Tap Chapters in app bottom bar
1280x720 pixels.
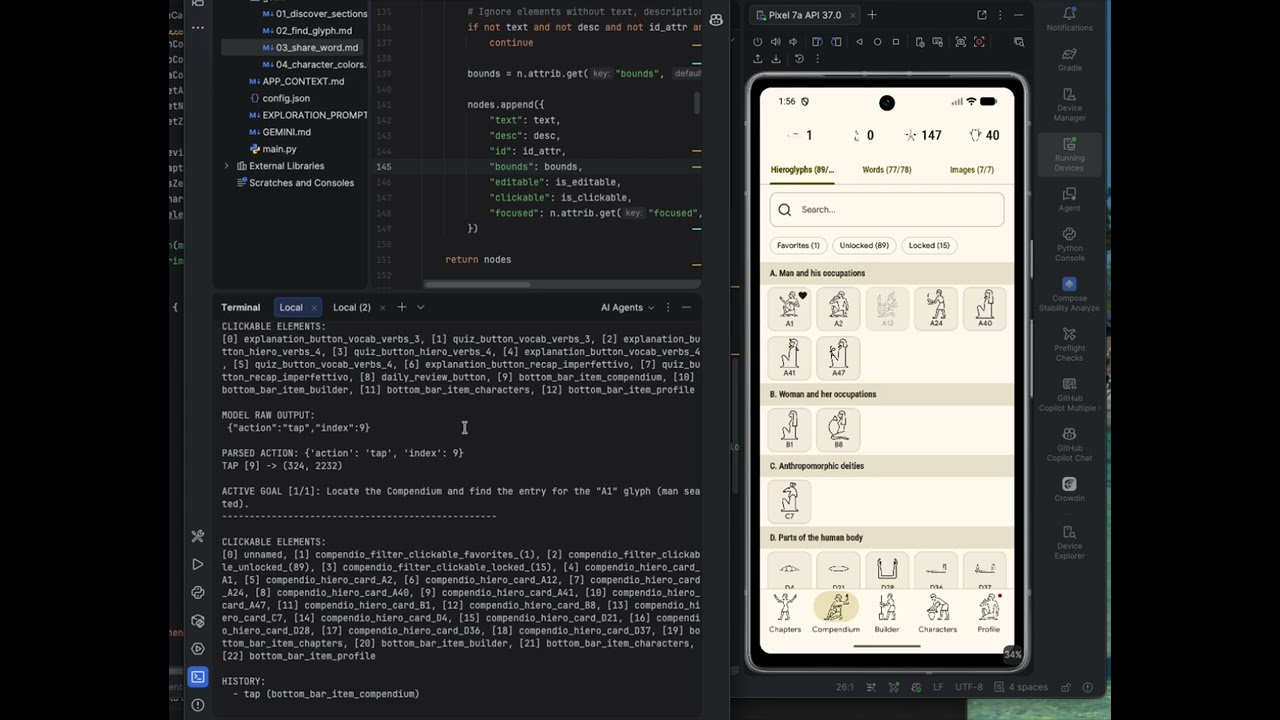pyautogui.click(x=785, y=614)
